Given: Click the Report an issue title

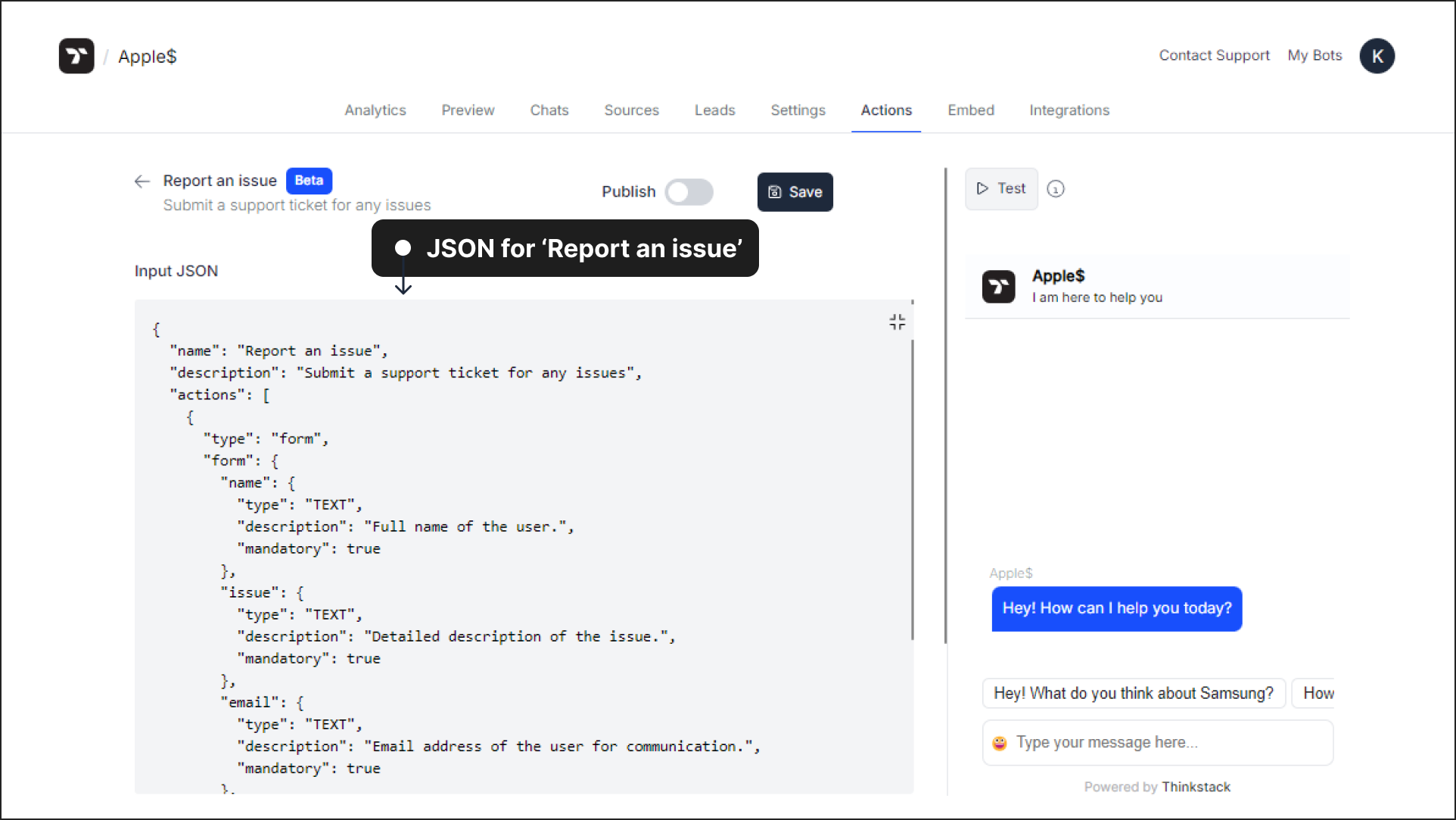Looking at the screenshot, I should coord(220,181).
